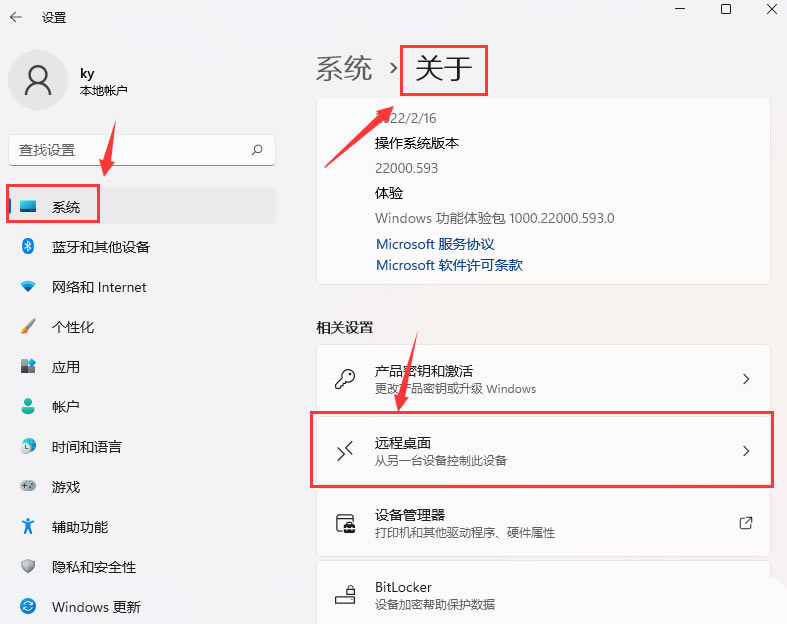The height and width of the screenshot is (624, 787).
Task: Click the gamepad icon for 游戏
Action: point(28,485)
